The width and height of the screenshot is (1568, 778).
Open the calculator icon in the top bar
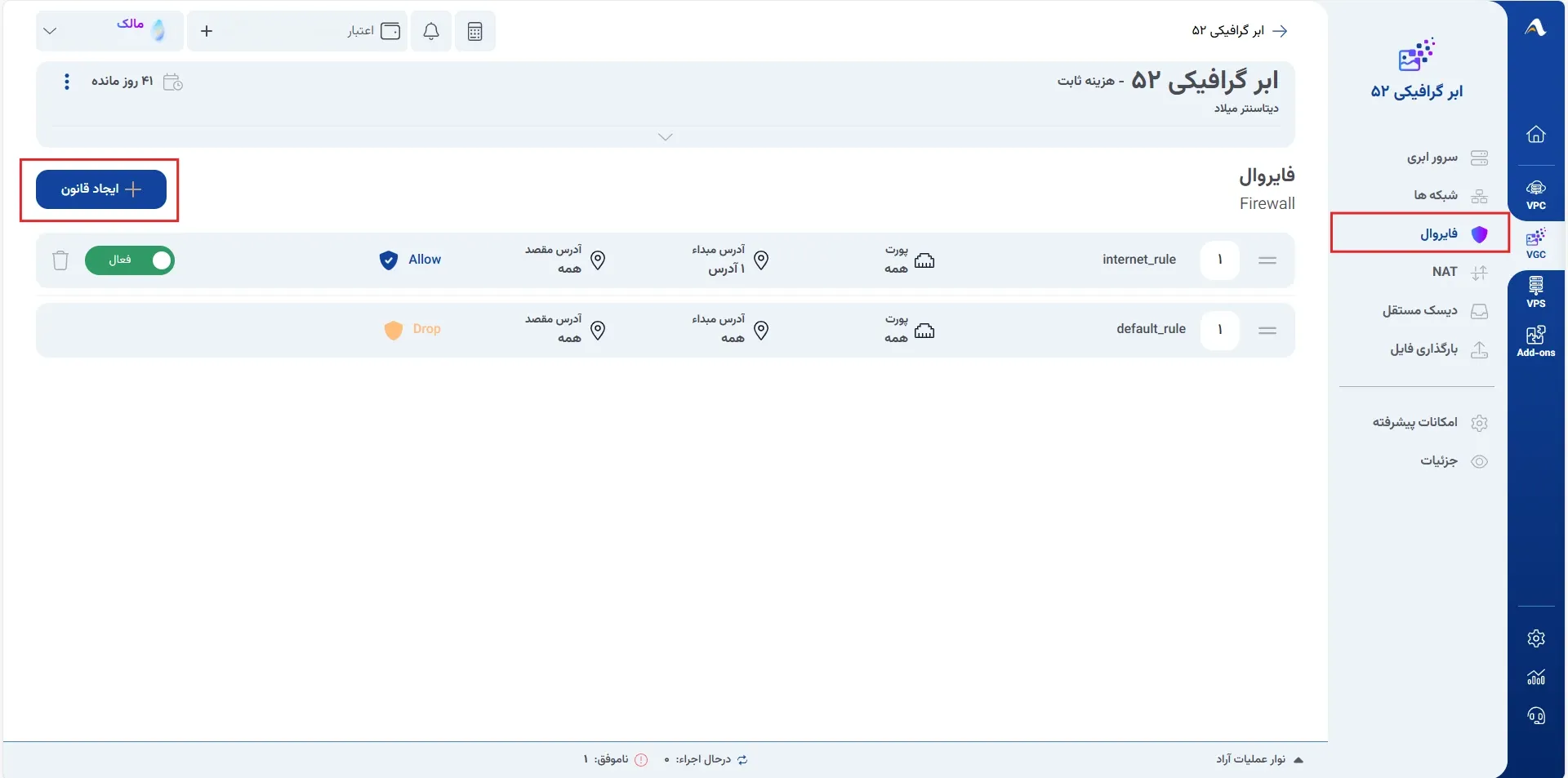point(474,31)
